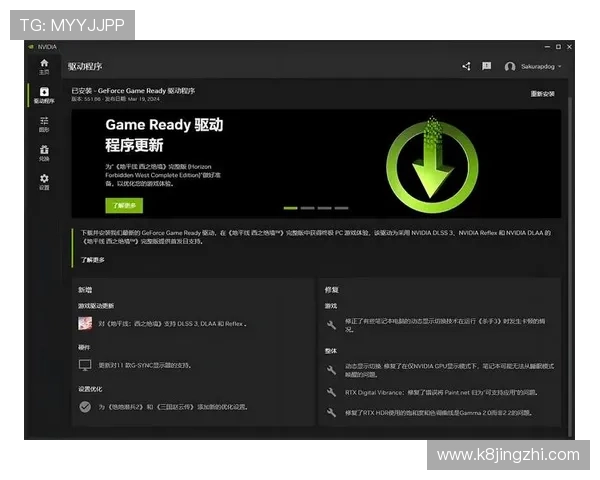Image resolution: width=600 pixels, height=480 pixels.
Task: Click the share icon in header
Action: point(466,66)
